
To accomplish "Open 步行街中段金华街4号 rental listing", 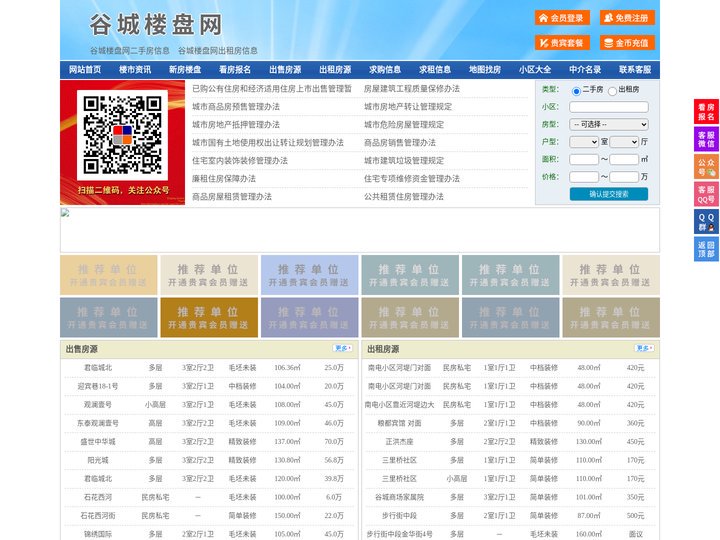I will click(399, 534).
